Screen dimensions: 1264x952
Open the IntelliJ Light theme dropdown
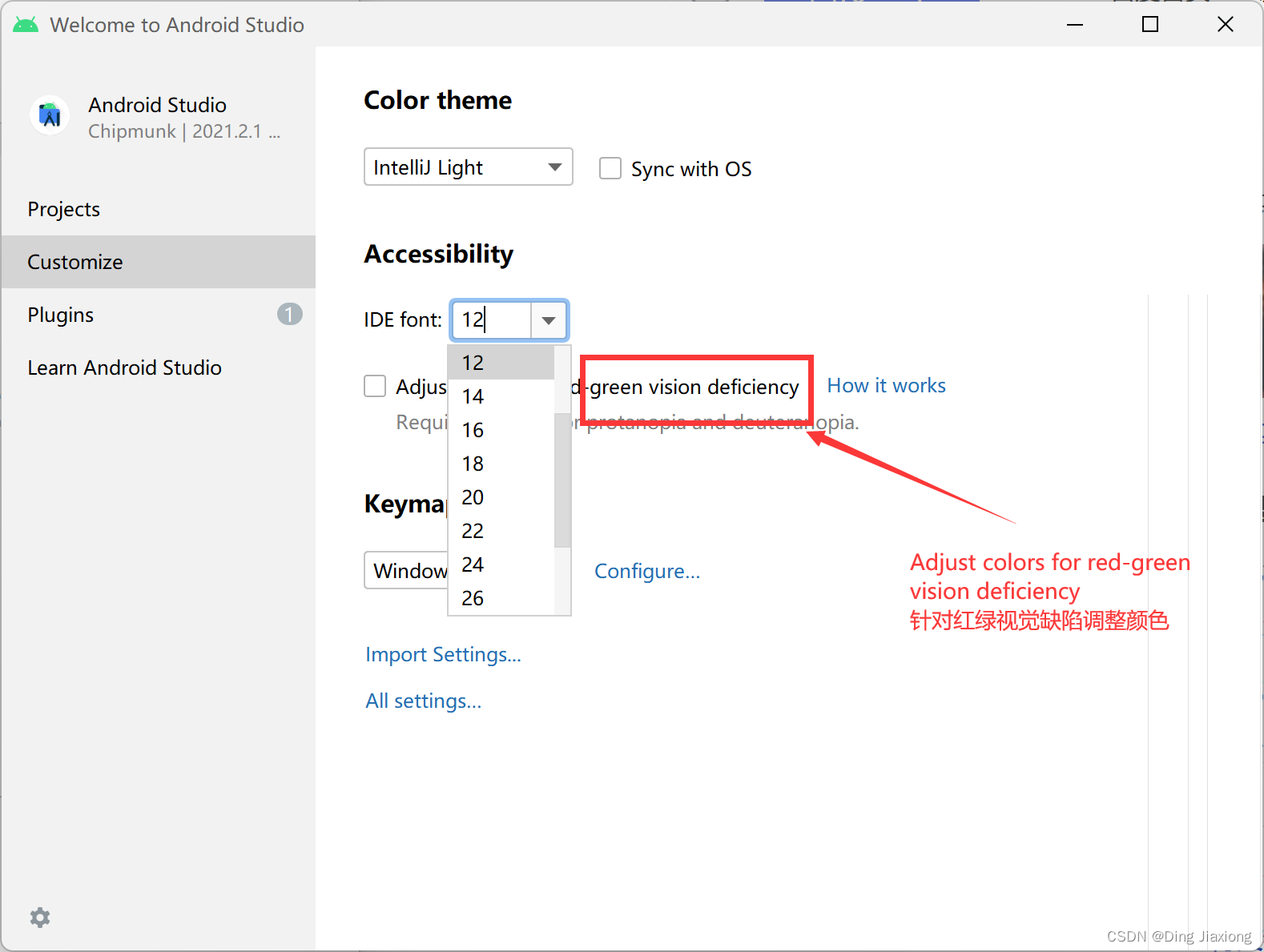coord(469,167)
